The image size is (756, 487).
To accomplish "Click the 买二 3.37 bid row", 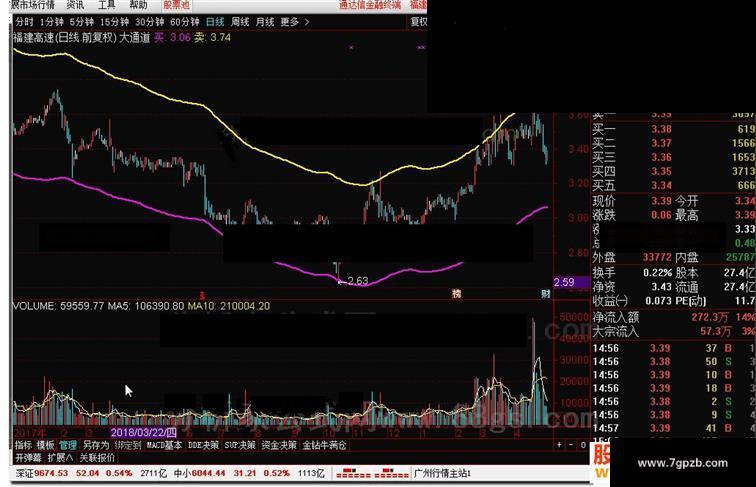I will [x=674, y=143].
